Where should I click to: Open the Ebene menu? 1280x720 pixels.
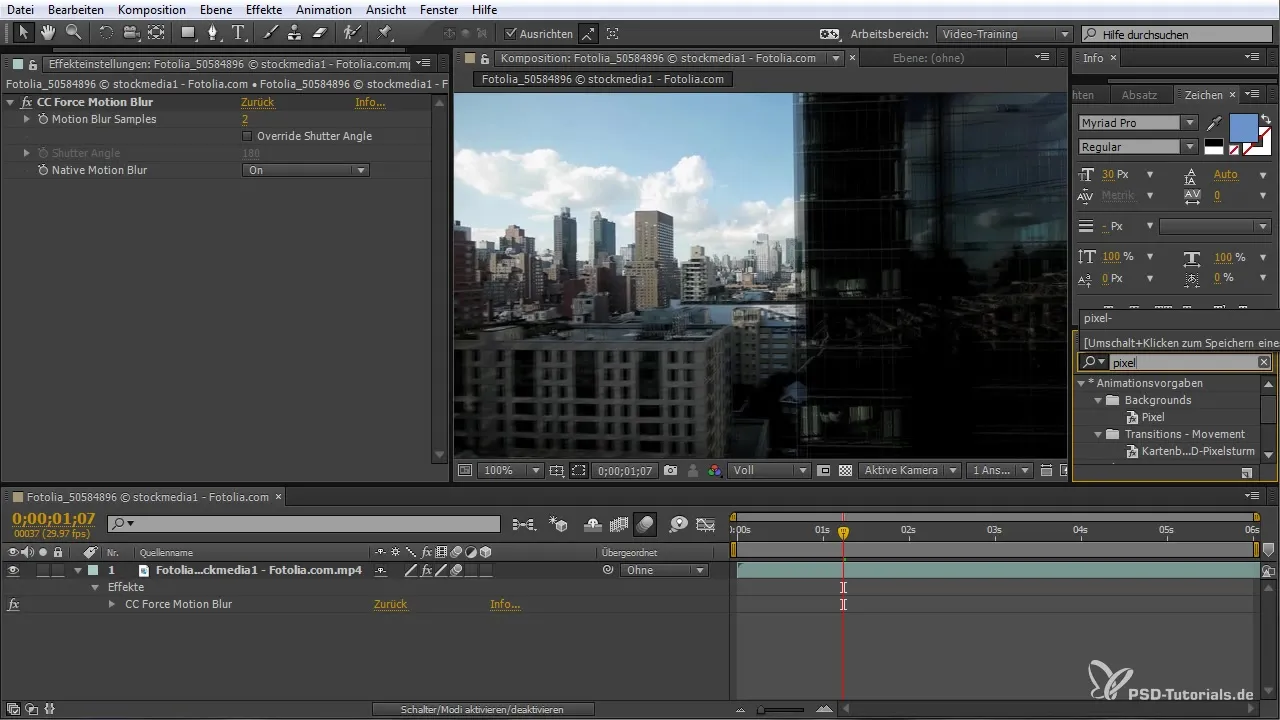(x=215, y=9)
